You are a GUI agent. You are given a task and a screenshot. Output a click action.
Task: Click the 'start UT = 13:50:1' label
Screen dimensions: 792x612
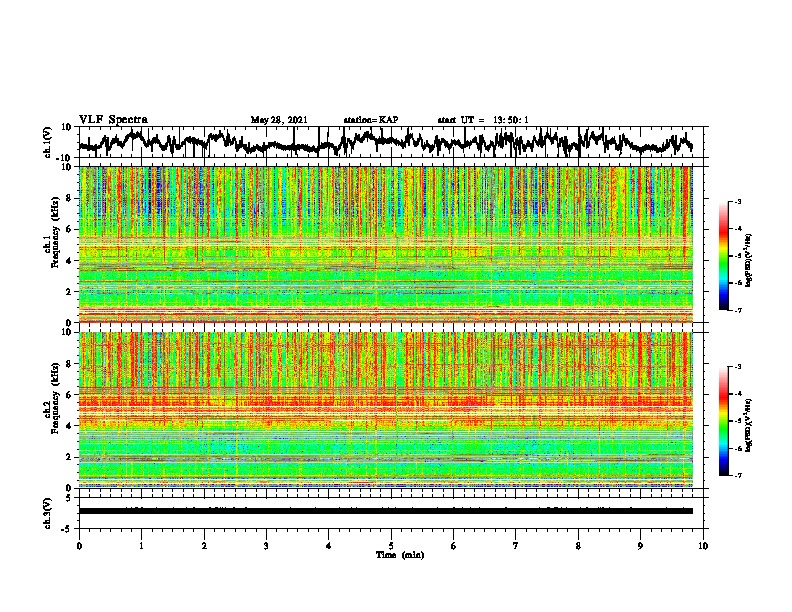(483, 120)
